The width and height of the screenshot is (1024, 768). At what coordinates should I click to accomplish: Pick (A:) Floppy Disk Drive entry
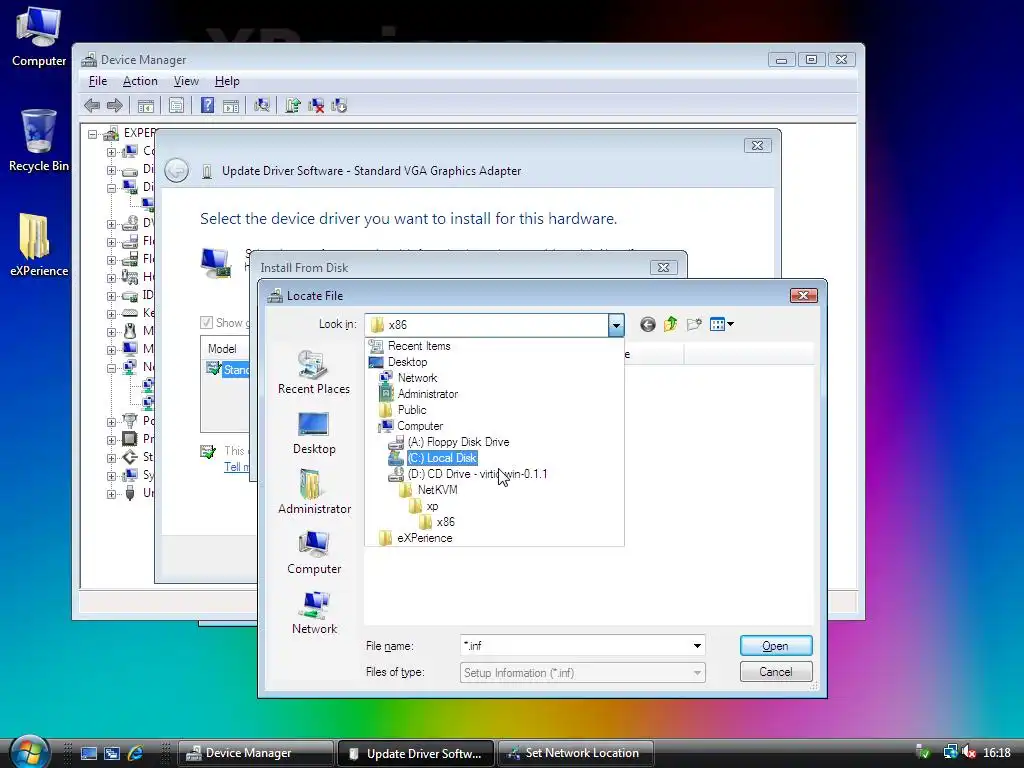[458, 442]
